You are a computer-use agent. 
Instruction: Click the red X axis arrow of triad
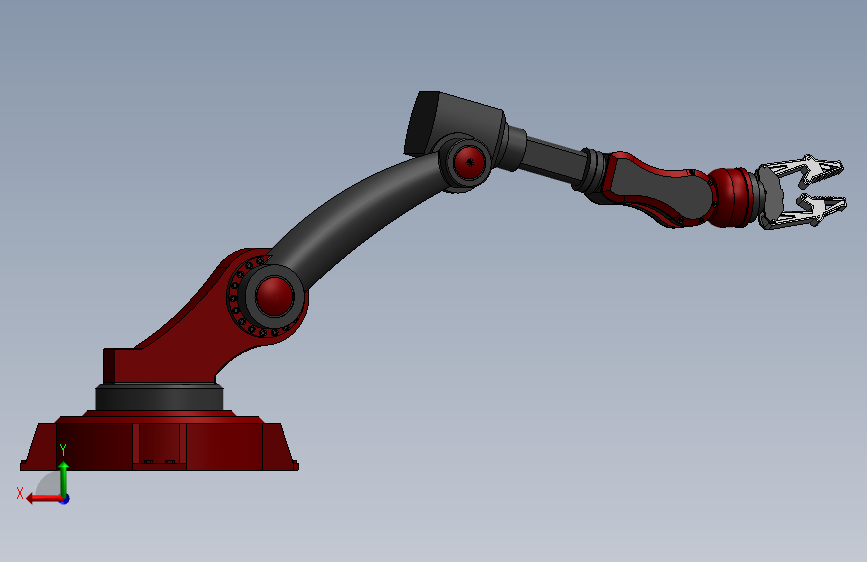(x=43, y=499)
